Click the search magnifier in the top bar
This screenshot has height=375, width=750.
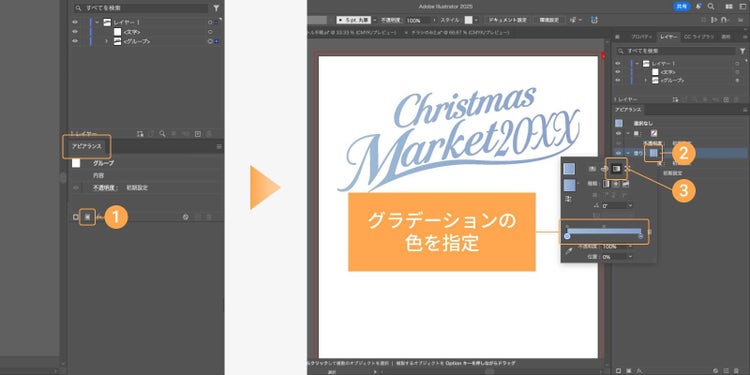point(711,7)
